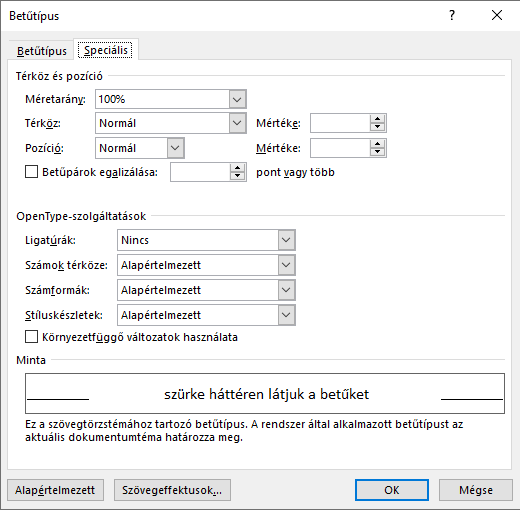Click the help question mark icon
The image size is (520, 510).
tap(452, 15)
